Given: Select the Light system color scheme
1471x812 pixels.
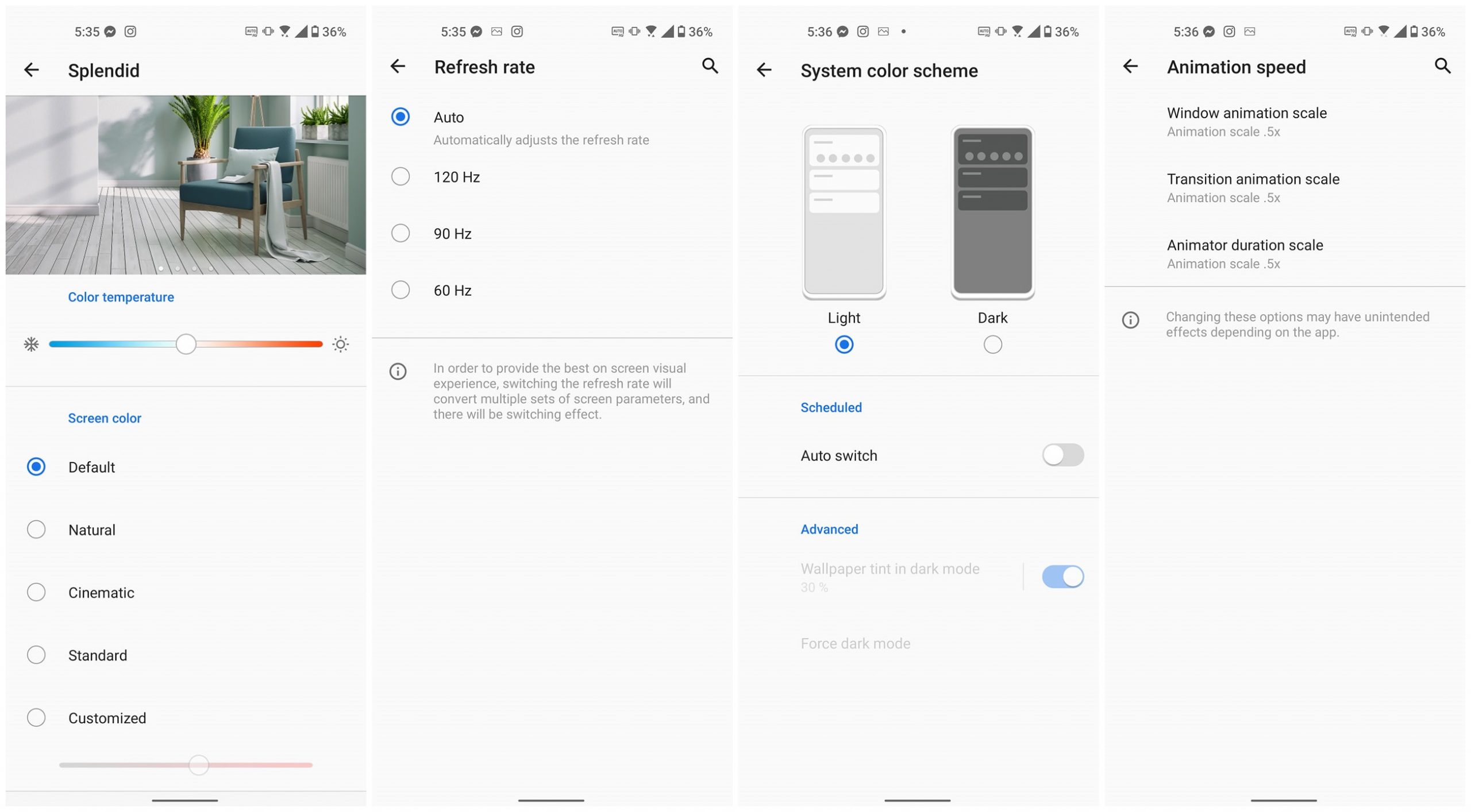Looking at the screenshot, I should [844, 344].
